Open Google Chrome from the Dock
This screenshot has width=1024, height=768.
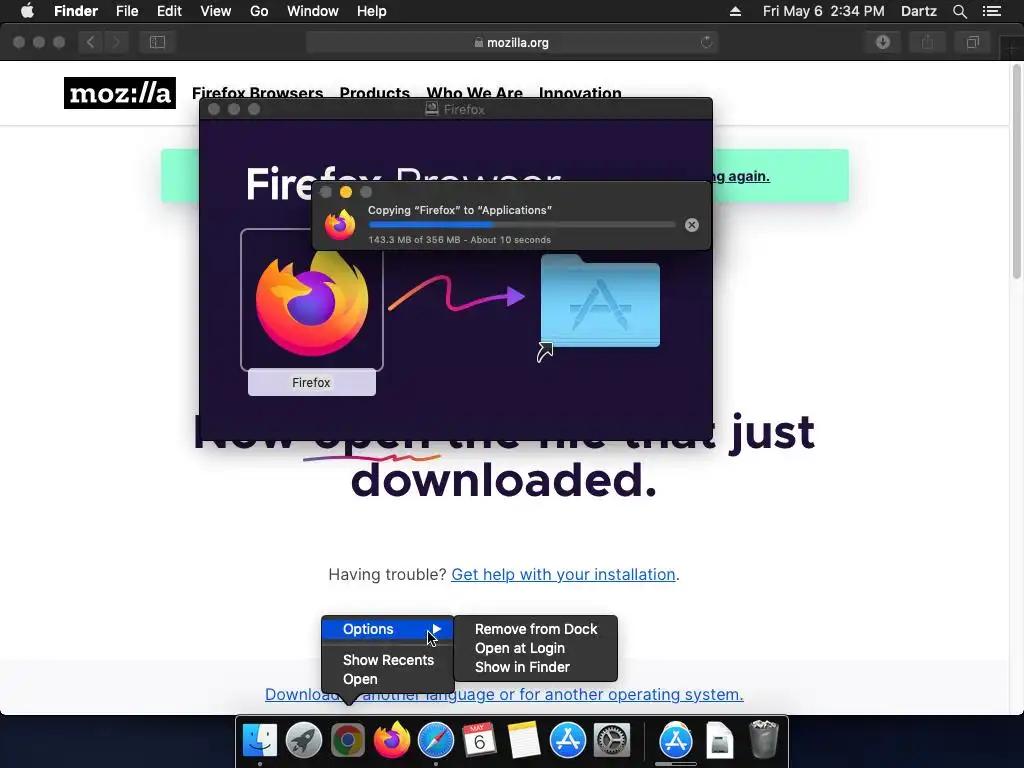point(347,740)
